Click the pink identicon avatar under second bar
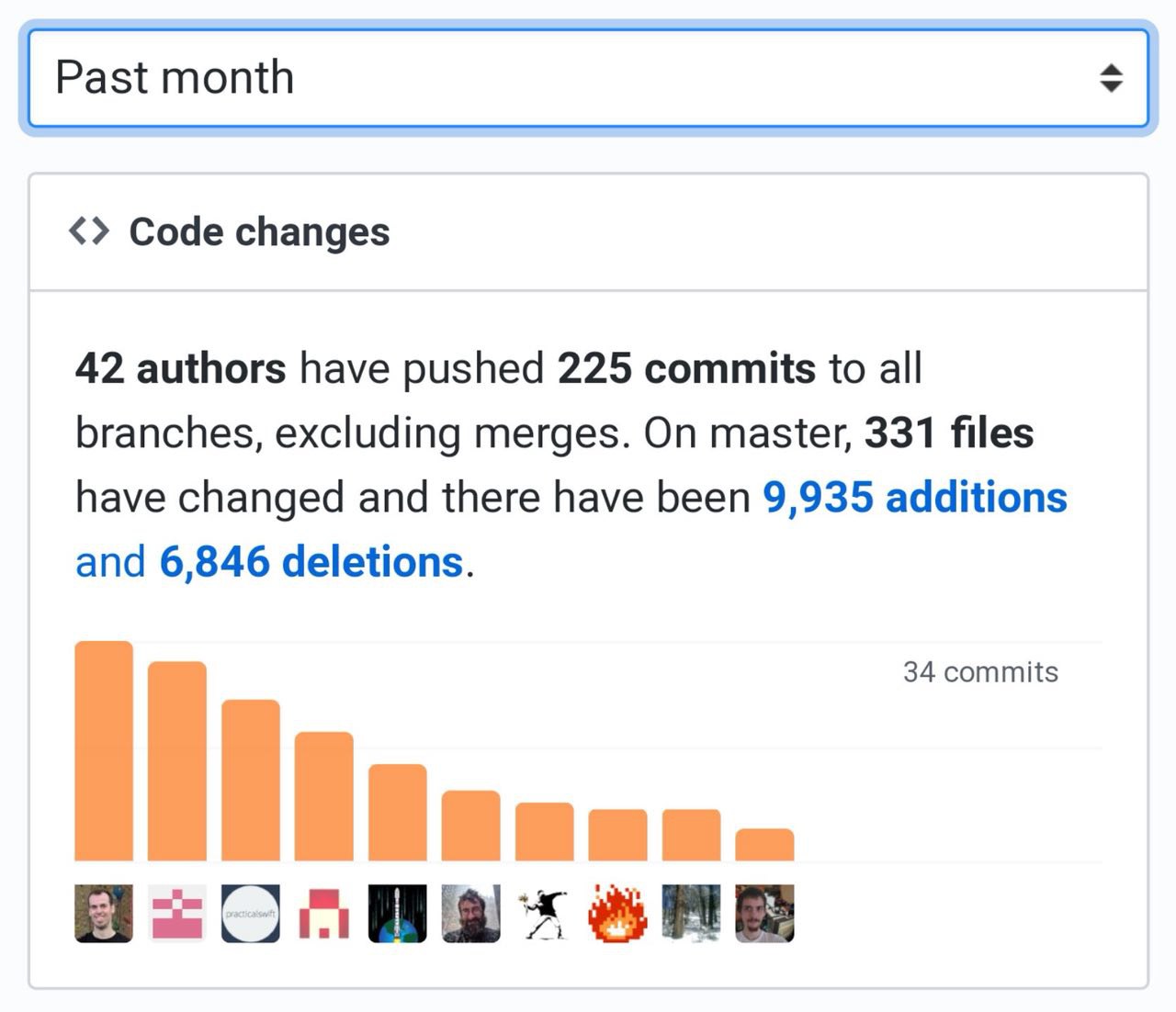Screen dimensions: 1176x1012 (177, 913)
